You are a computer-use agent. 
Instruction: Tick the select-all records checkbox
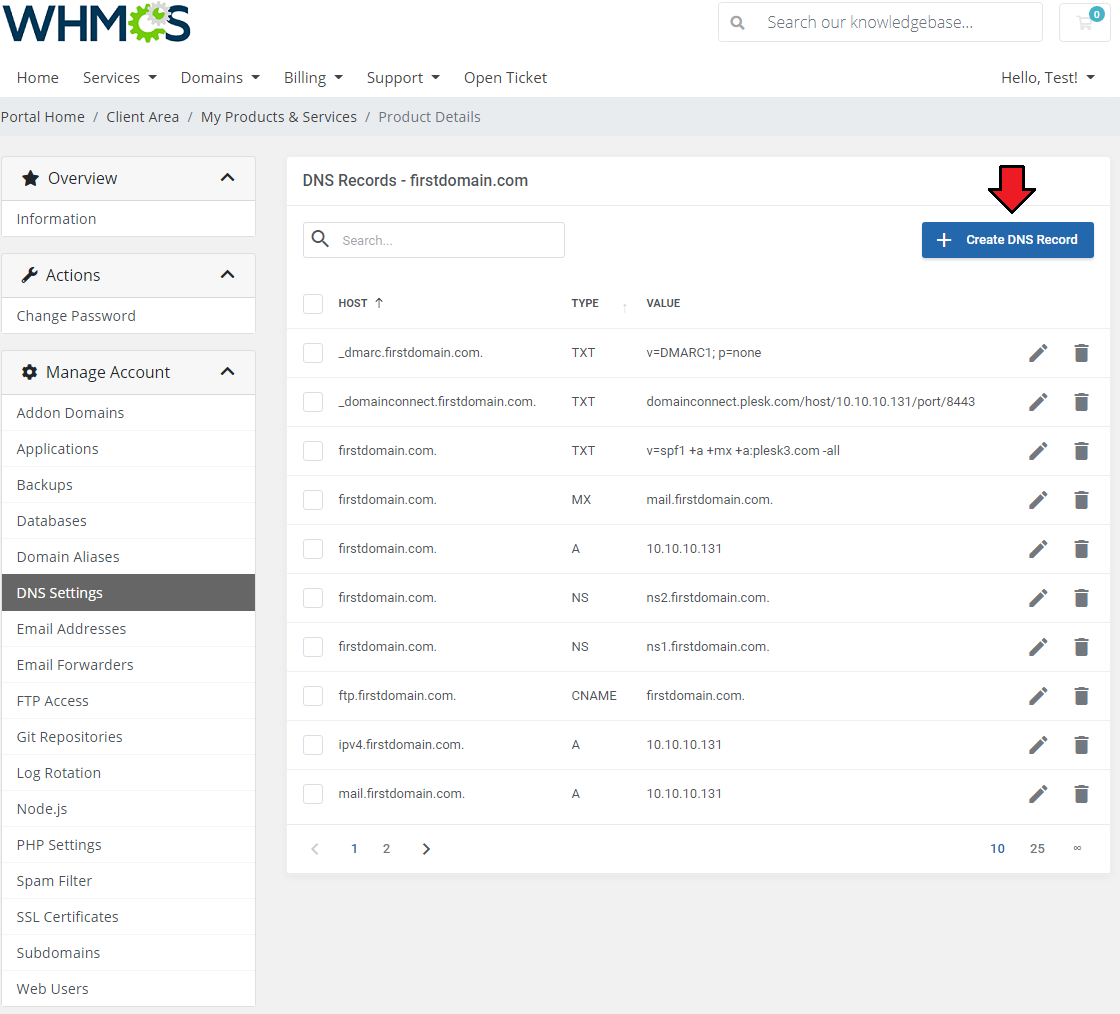coord(313,303)
